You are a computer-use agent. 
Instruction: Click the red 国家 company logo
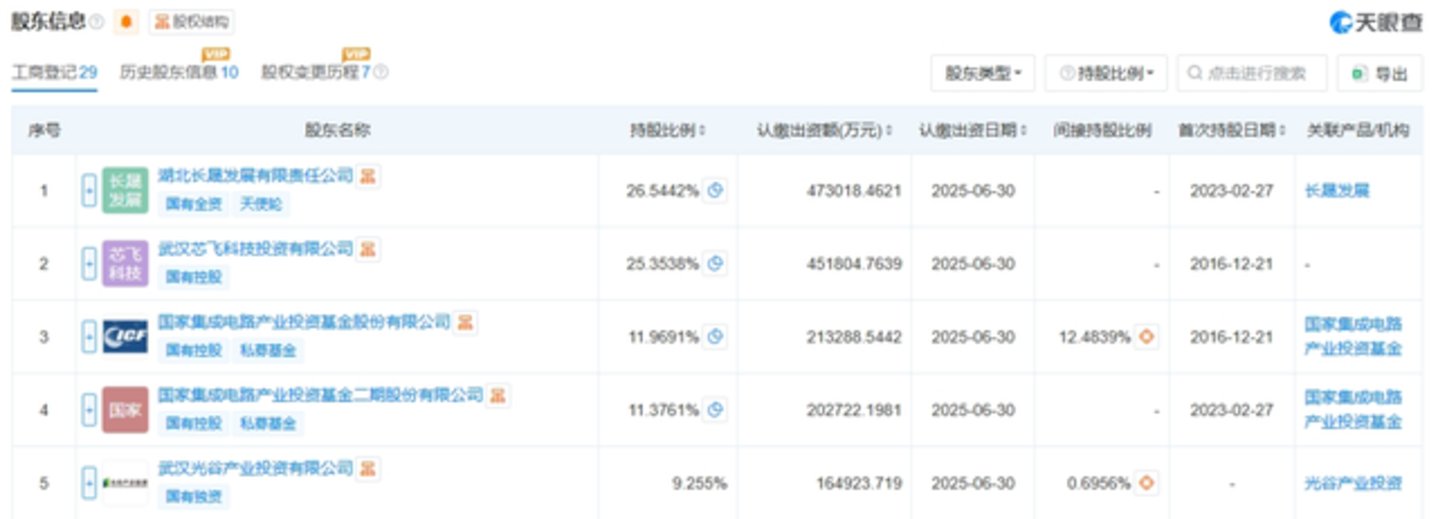(x=125, y=410)
